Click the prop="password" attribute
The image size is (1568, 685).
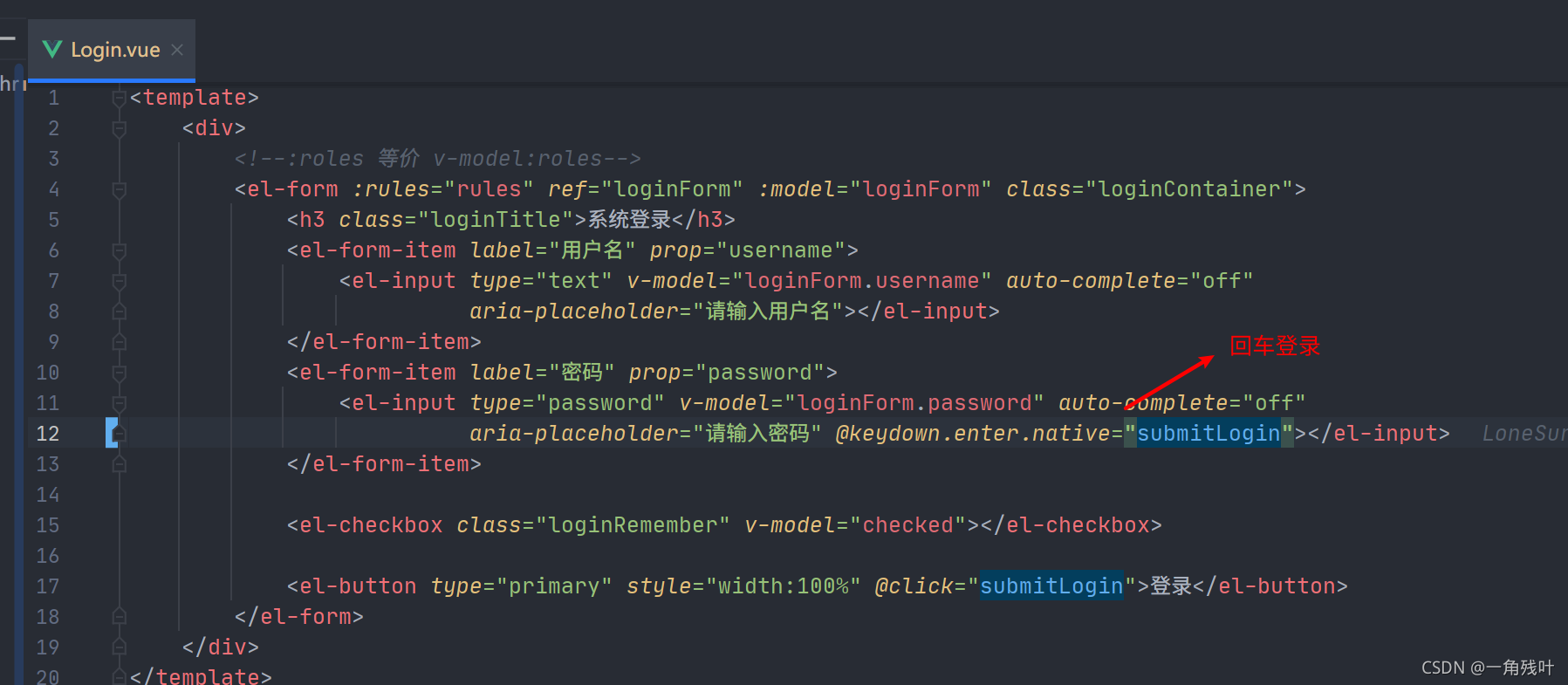click(727, 373)
